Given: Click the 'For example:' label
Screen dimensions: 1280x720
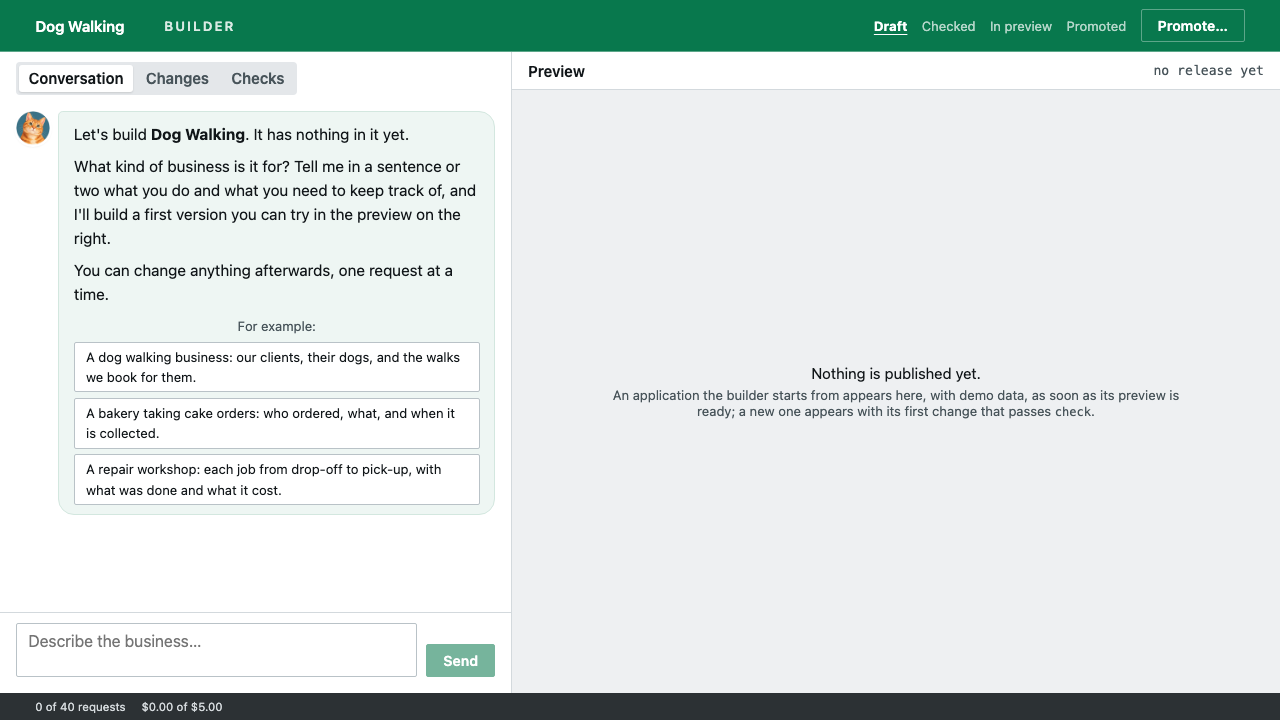Looking at the screenshot, I should (x=277, y=326).
